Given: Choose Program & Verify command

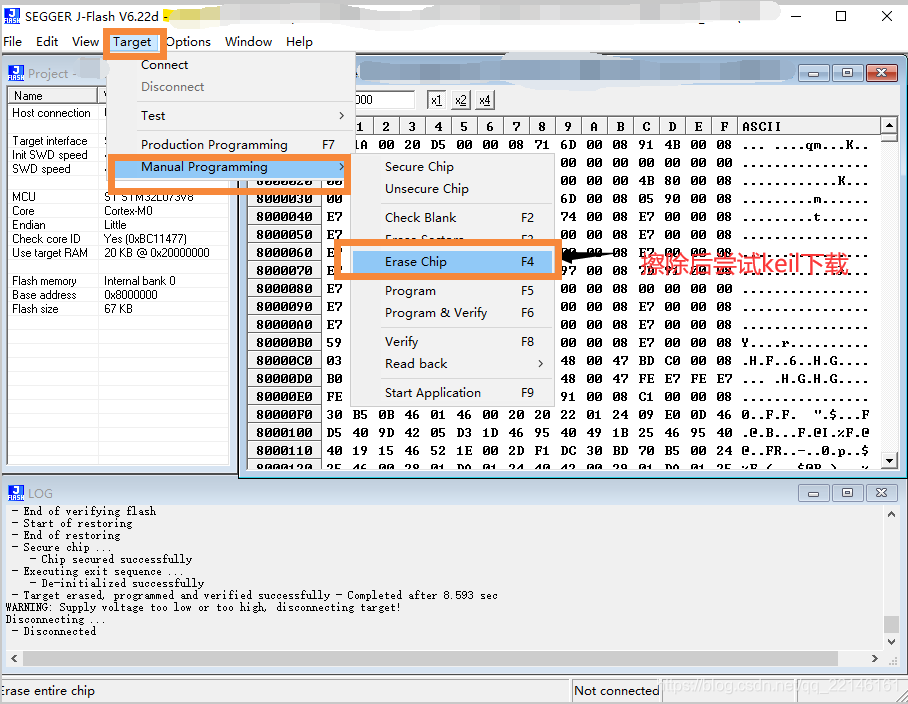Looking at the screenshot, I should (x=452, y=313).
